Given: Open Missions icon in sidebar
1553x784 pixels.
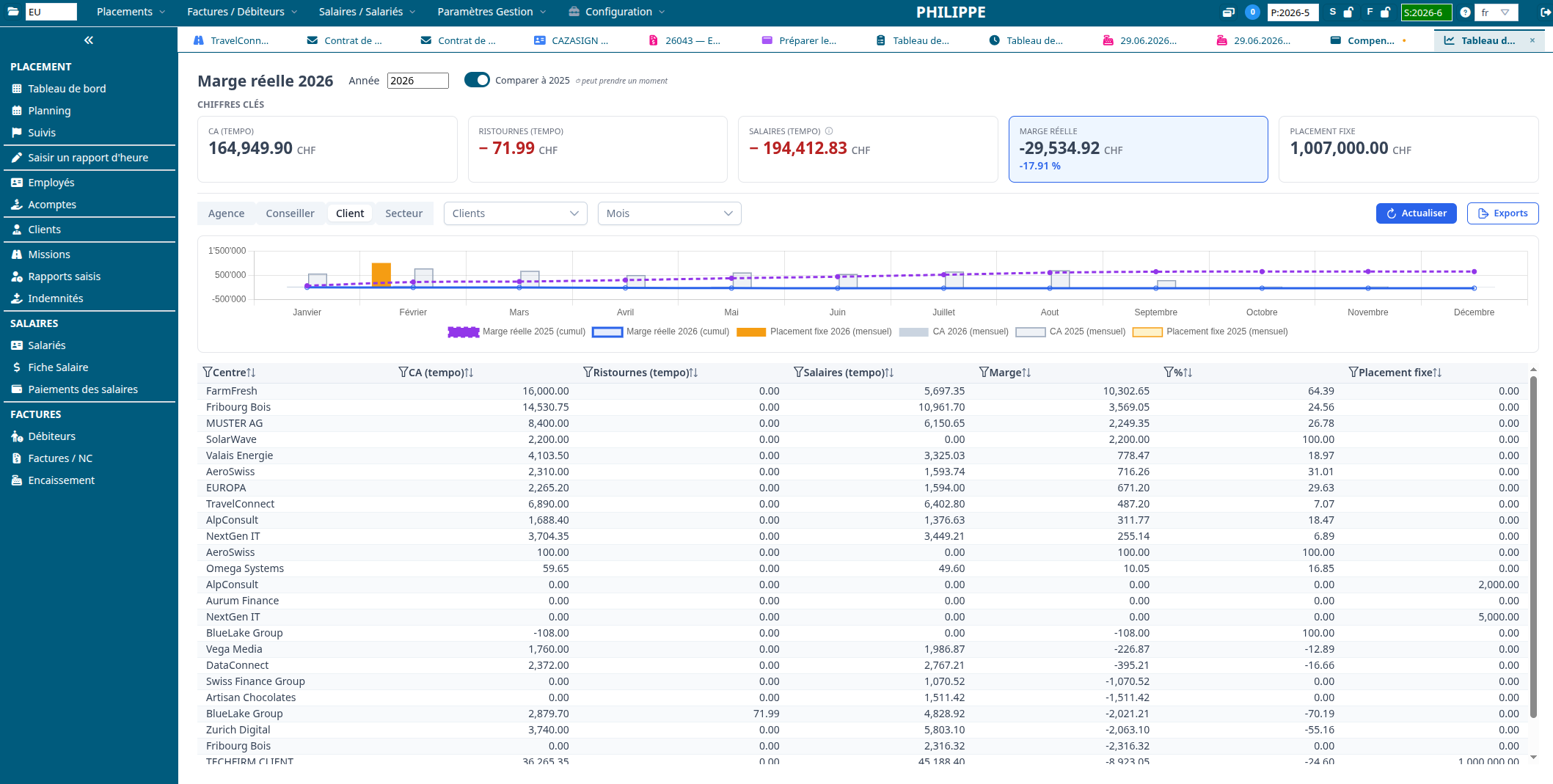Looking at the screenshot, I should (x=17, y=254).
